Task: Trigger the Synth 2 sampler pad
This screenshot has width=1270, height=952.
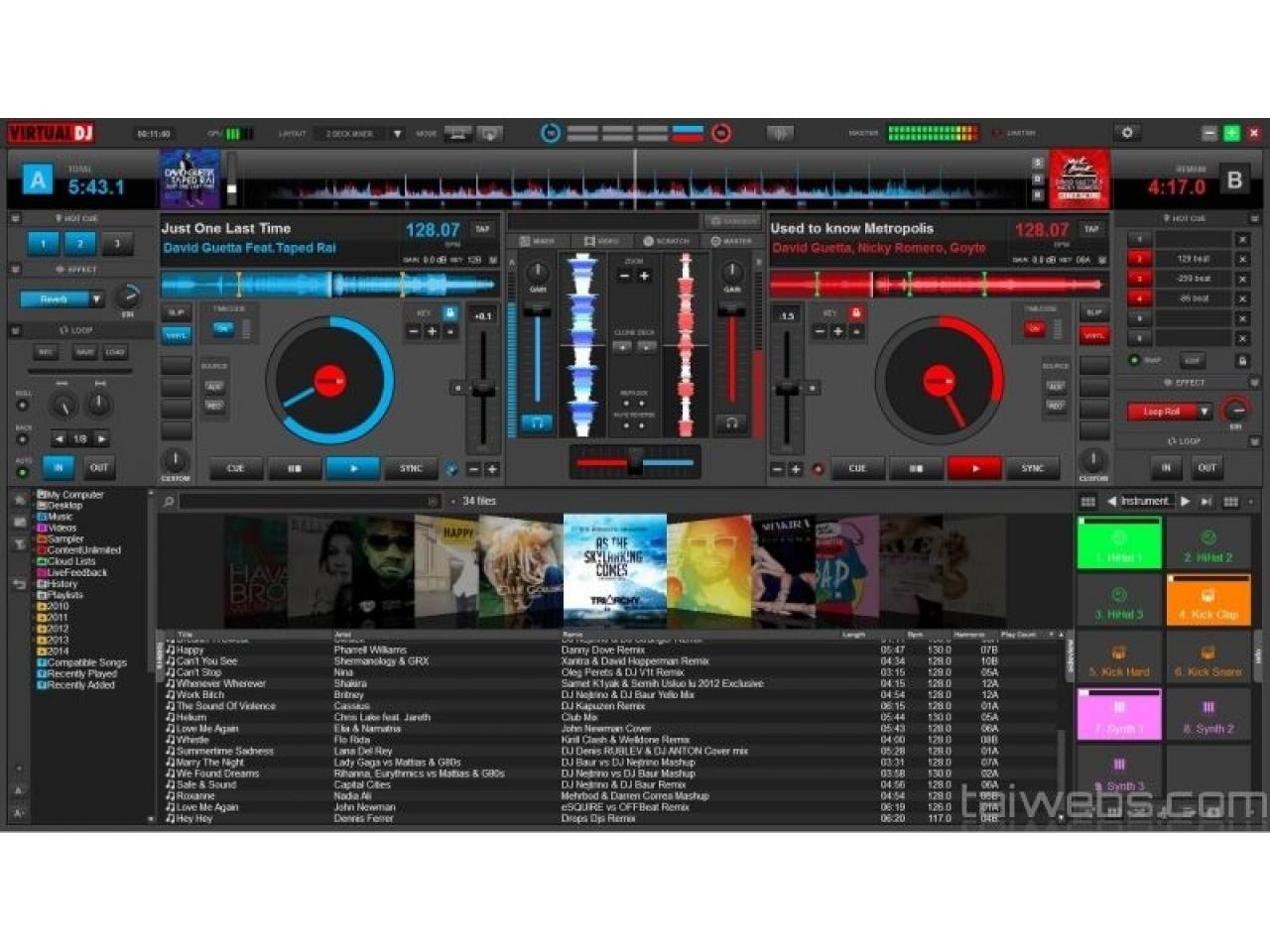Action: pos(1208,714)
